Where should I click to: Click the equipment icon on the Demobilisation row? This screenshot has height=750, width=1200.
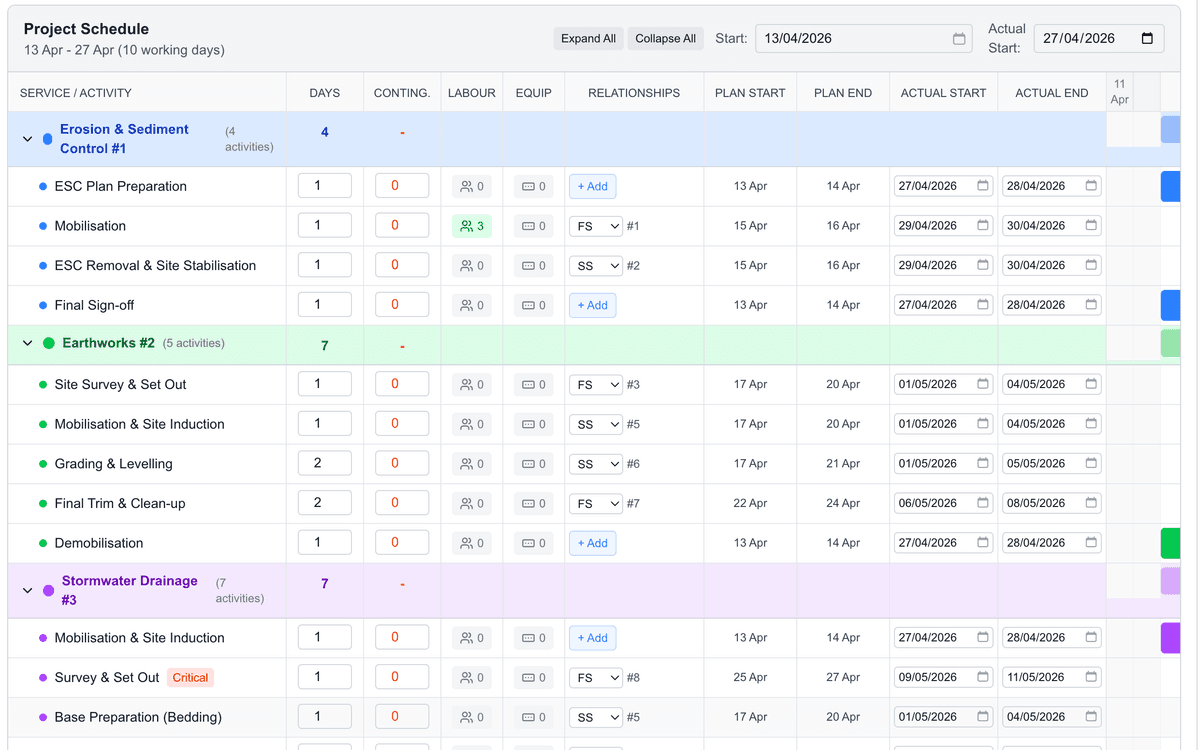pyautogui.click(x=533, y=542)
